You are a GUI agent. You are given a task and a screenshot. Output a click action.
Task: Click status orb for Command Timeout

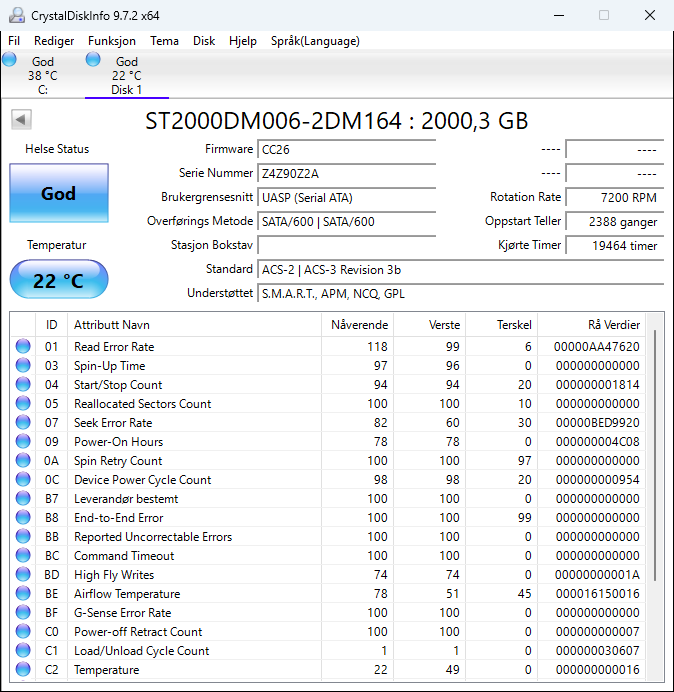(x=23, y=555)
